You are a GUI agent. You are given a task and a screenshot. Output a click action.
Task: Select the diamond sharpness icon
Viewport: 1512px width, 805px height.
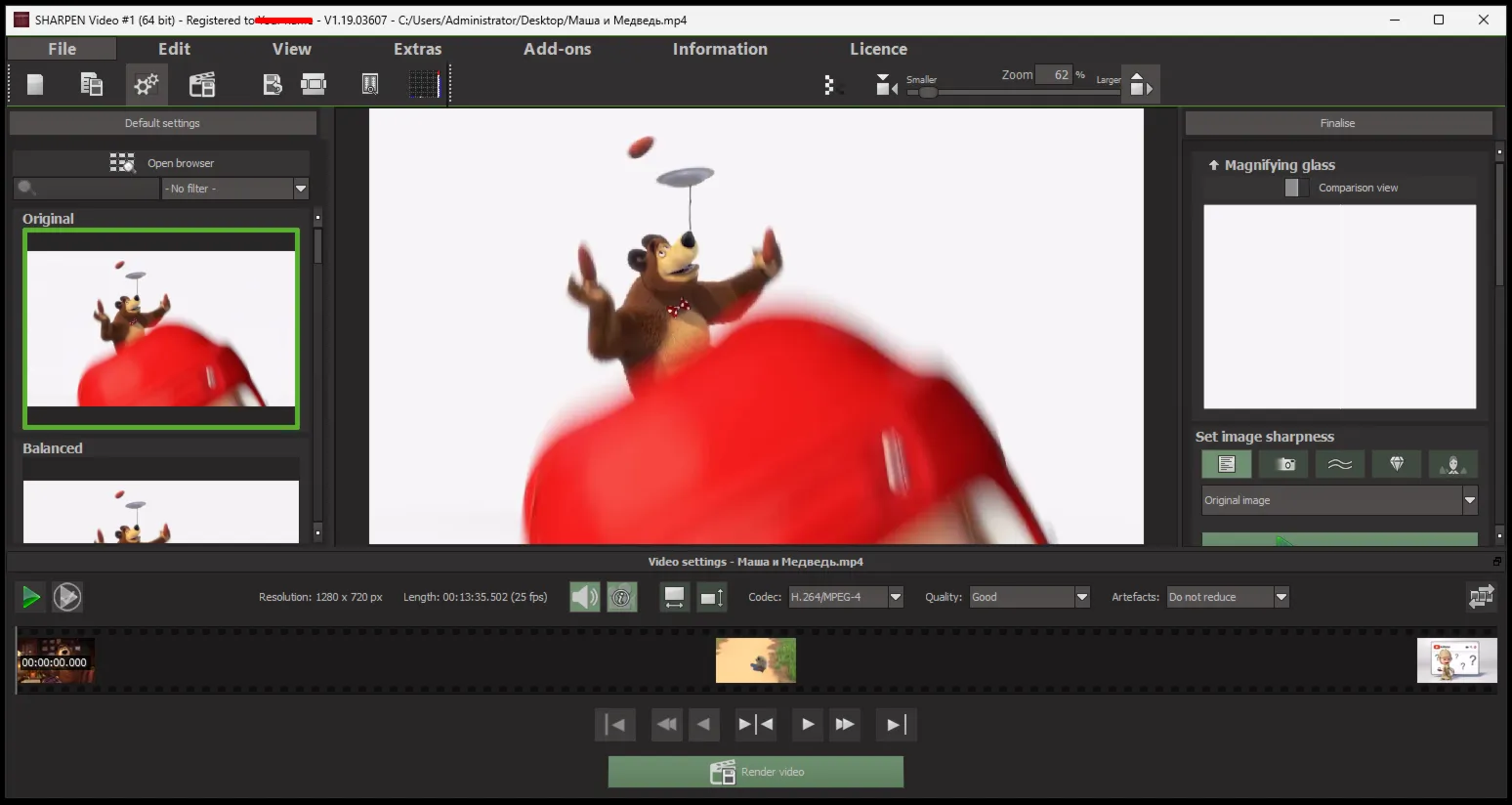click(1397, 464)
